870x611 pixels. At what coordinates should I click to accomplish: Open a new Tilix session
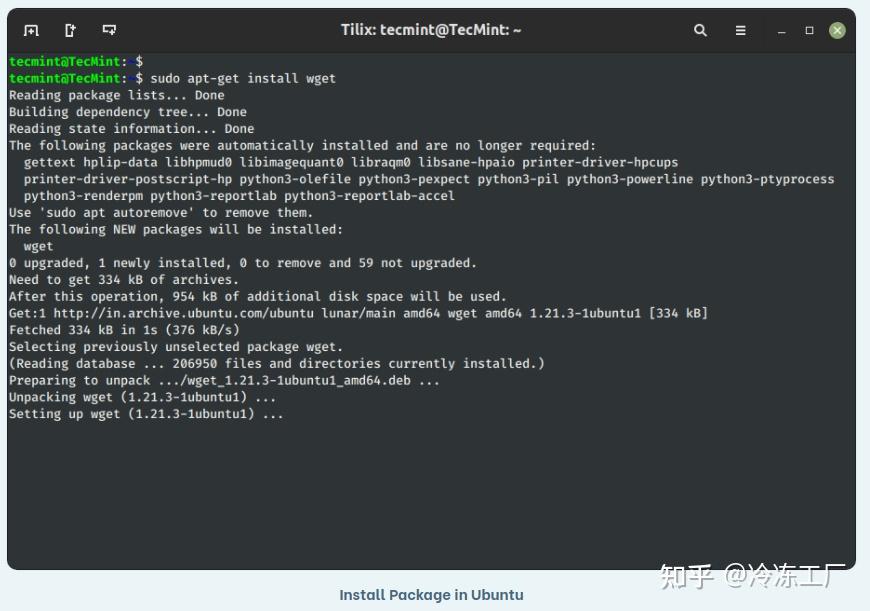(x=31, y=31)
